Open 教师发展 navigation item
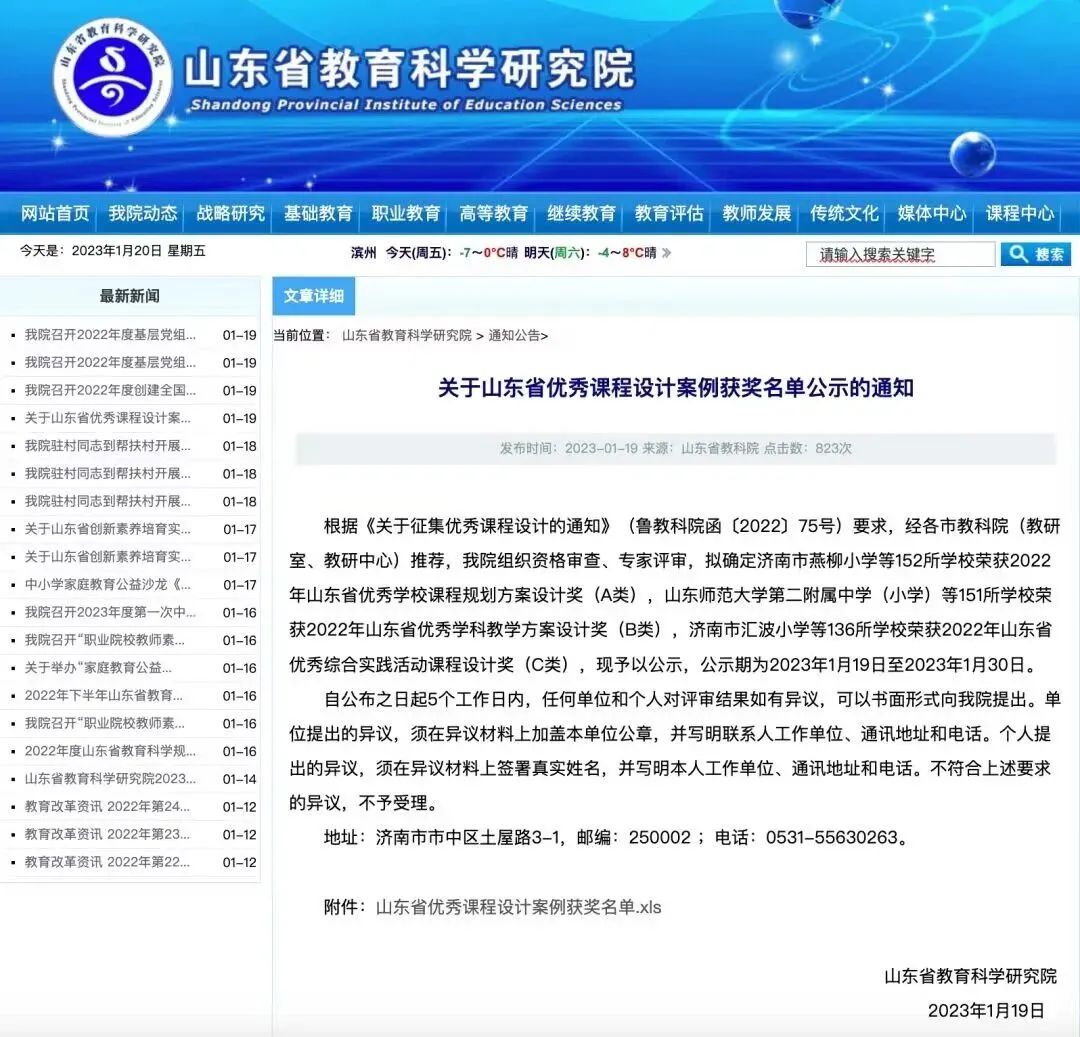This screenshot has height=1037, width=1080. (756, 213)
